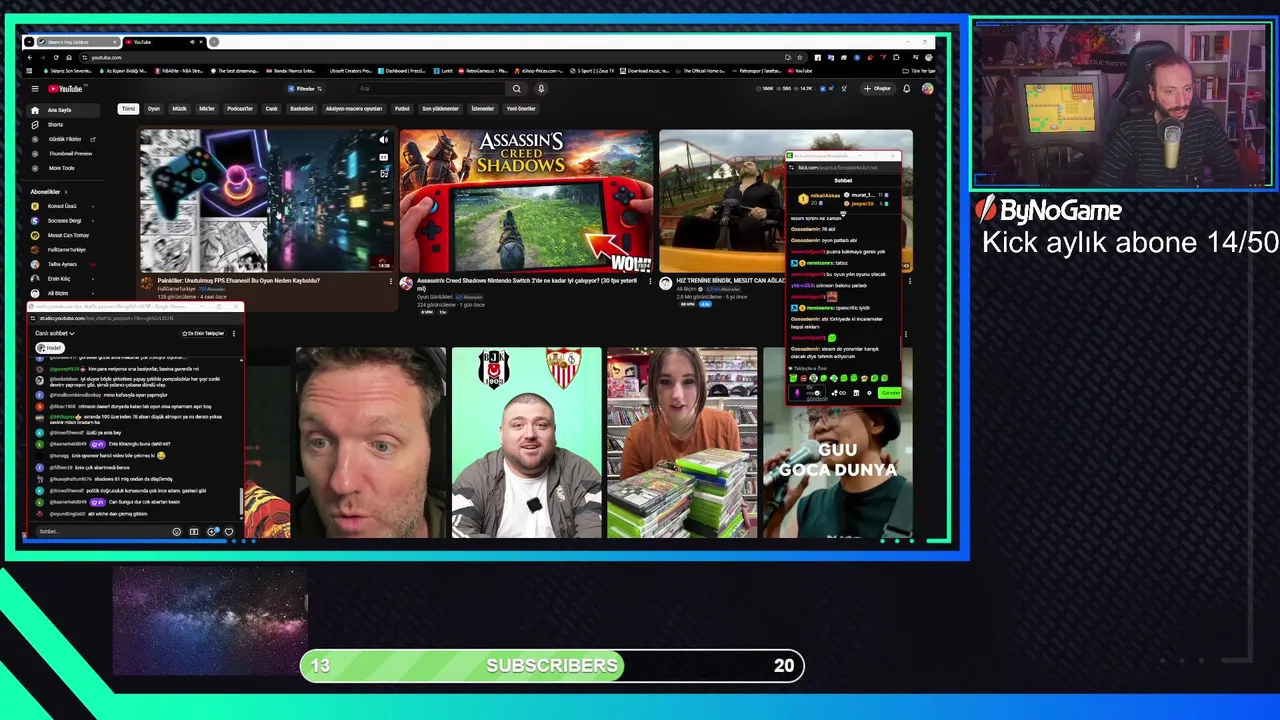
Task: Click the Hedef button in live chat
Action: (x=50, y=348)
